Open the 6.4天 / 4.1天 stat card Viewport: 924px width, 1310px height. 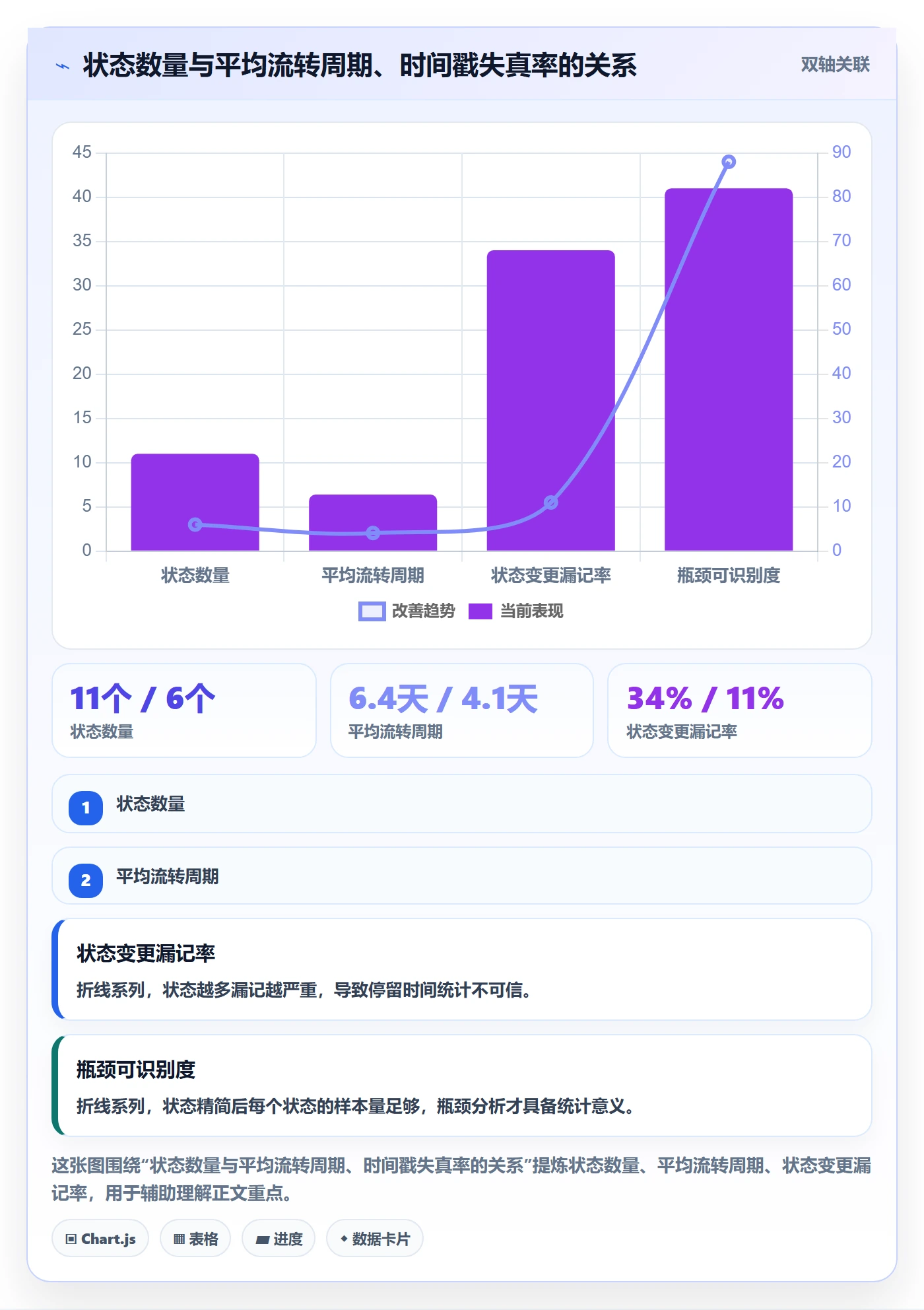462,710
